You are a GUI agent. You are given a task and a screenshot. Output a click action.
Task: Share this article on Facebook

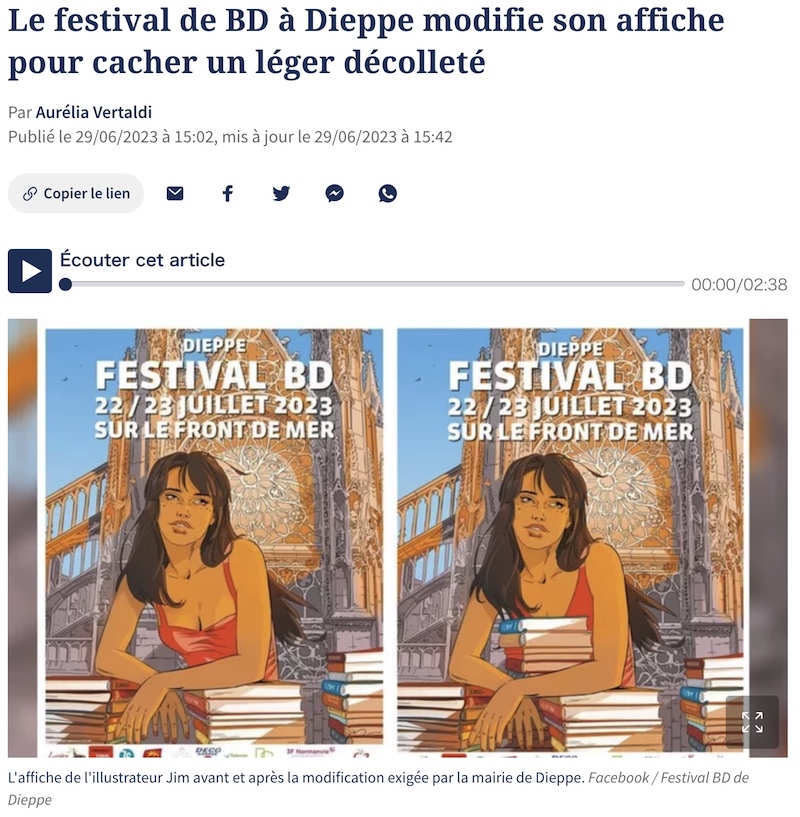click(228, 194)
